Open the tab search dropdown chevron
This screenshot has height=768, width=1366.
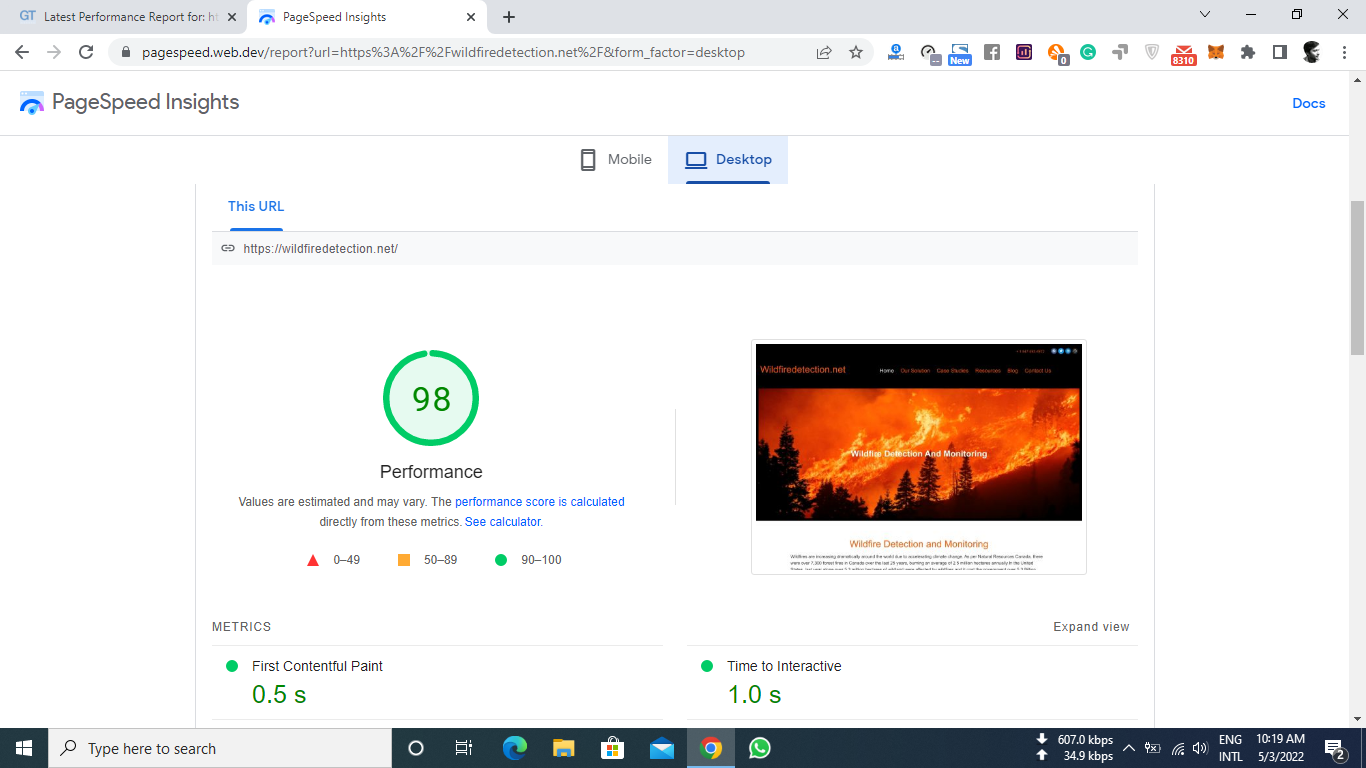(x=1205, y=15)
